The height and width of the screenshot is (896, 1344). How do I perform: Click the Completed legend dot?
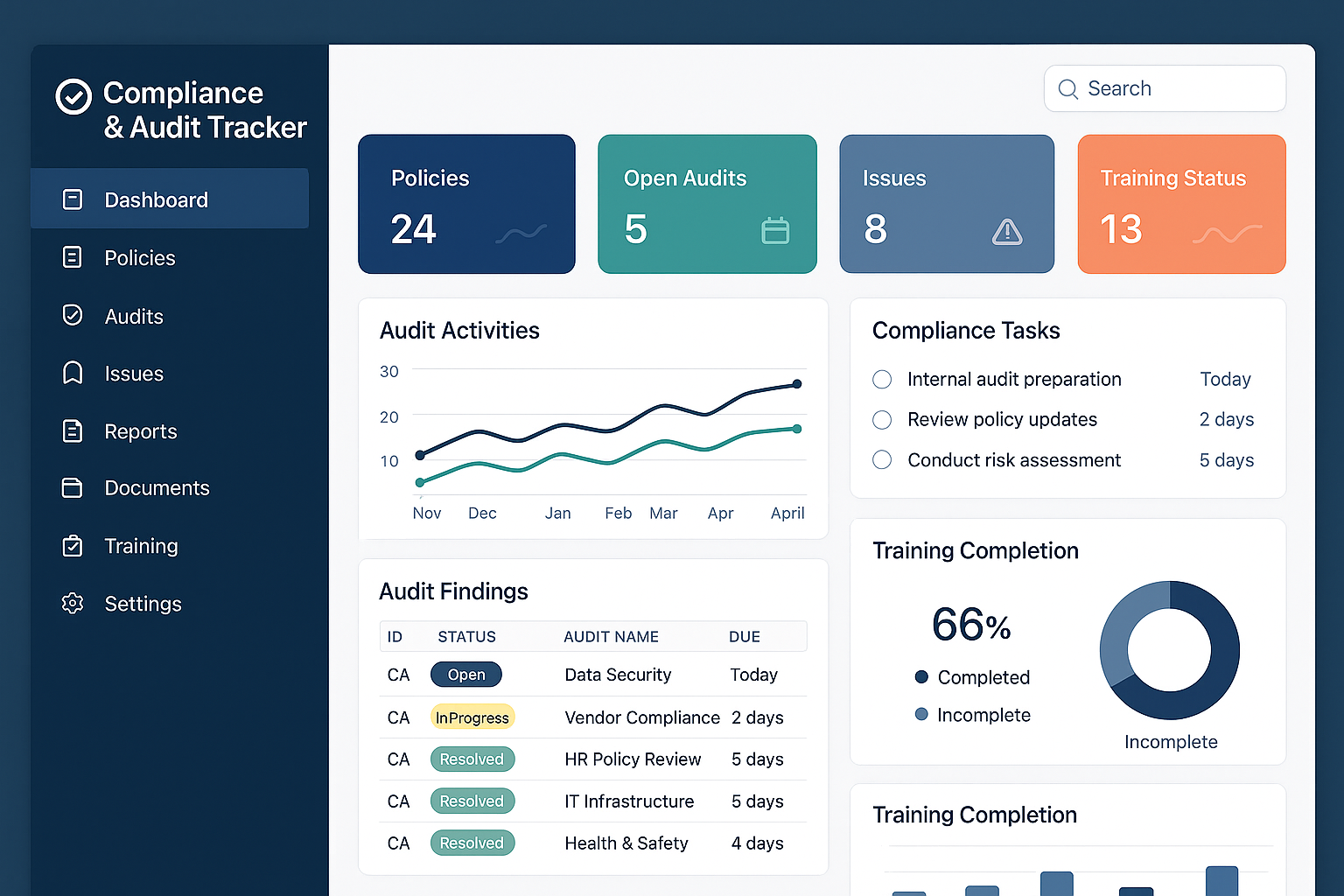(x=921, y=676)
